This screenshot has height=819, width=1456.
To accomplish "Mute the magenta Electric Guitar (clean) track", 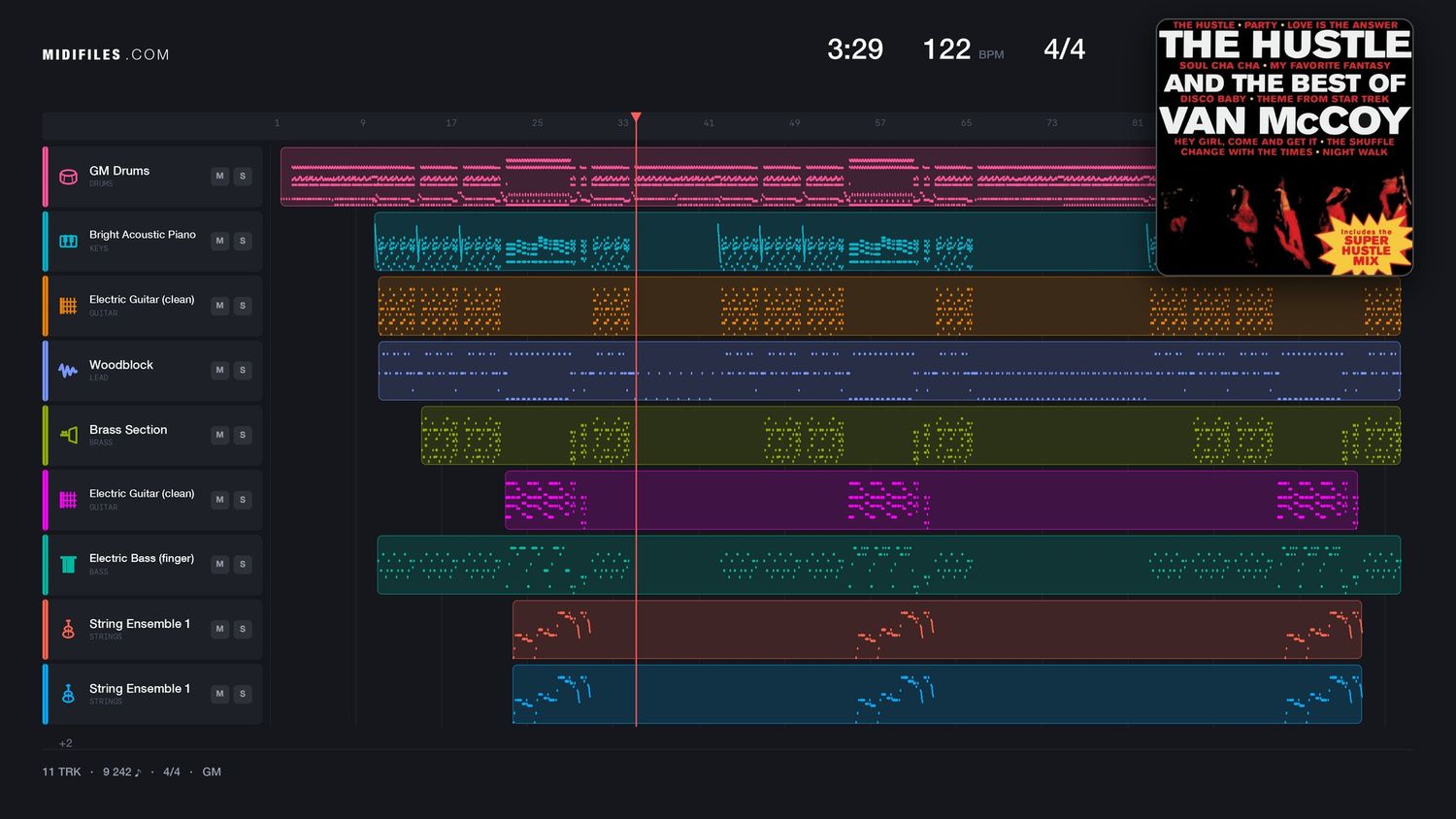I will pyautogui.click(x=220, y=500).
